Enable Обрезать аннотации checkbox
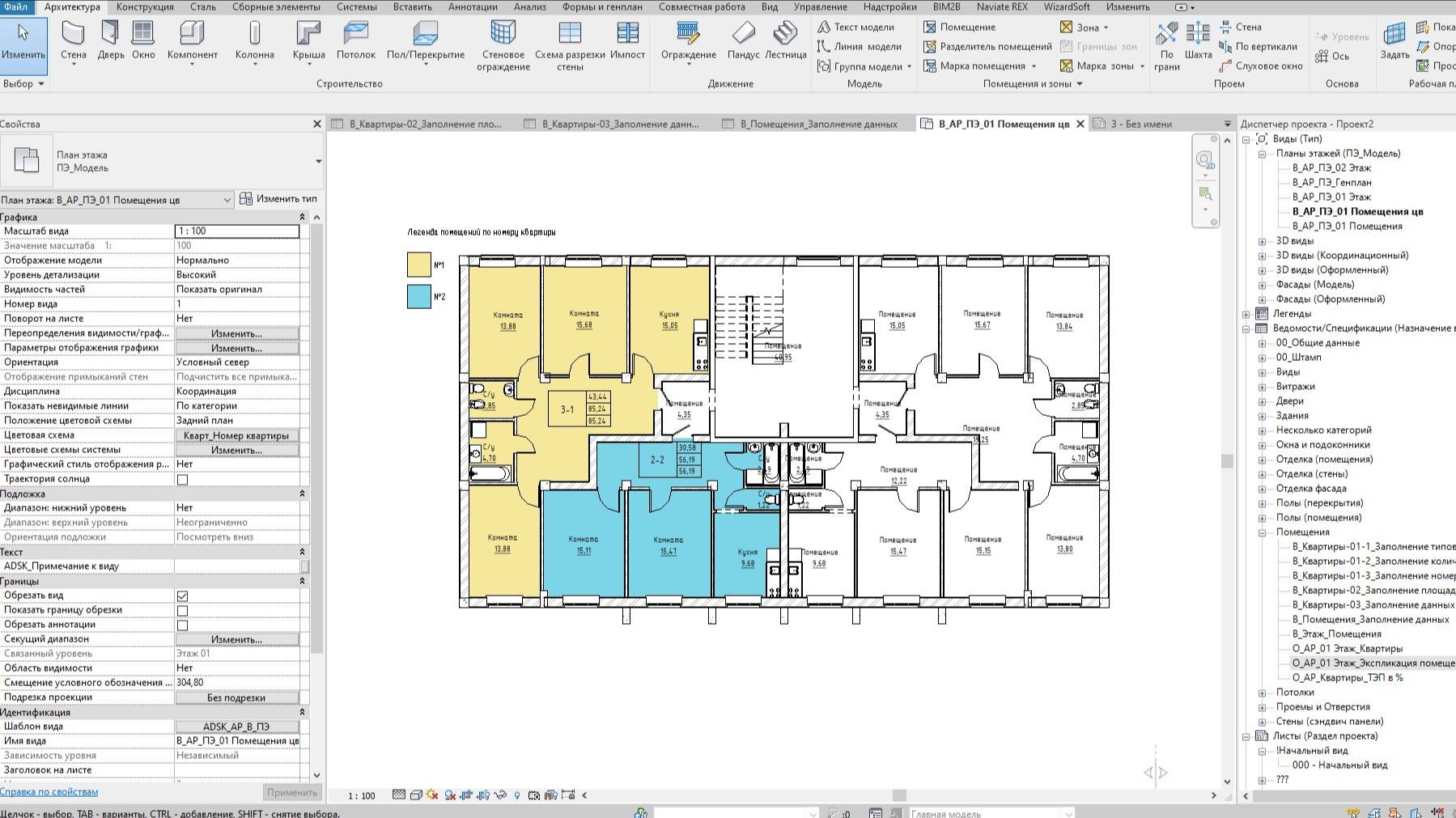 click(x=182, y=625)
